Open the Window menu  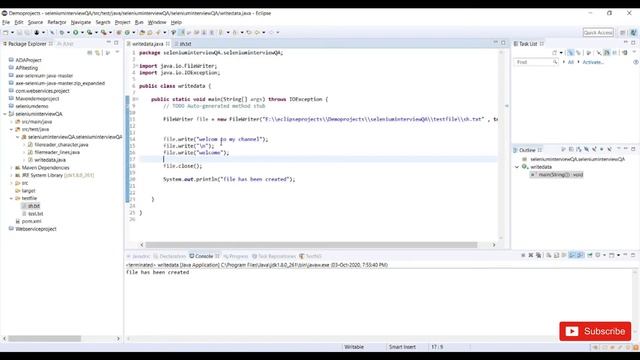157,22
